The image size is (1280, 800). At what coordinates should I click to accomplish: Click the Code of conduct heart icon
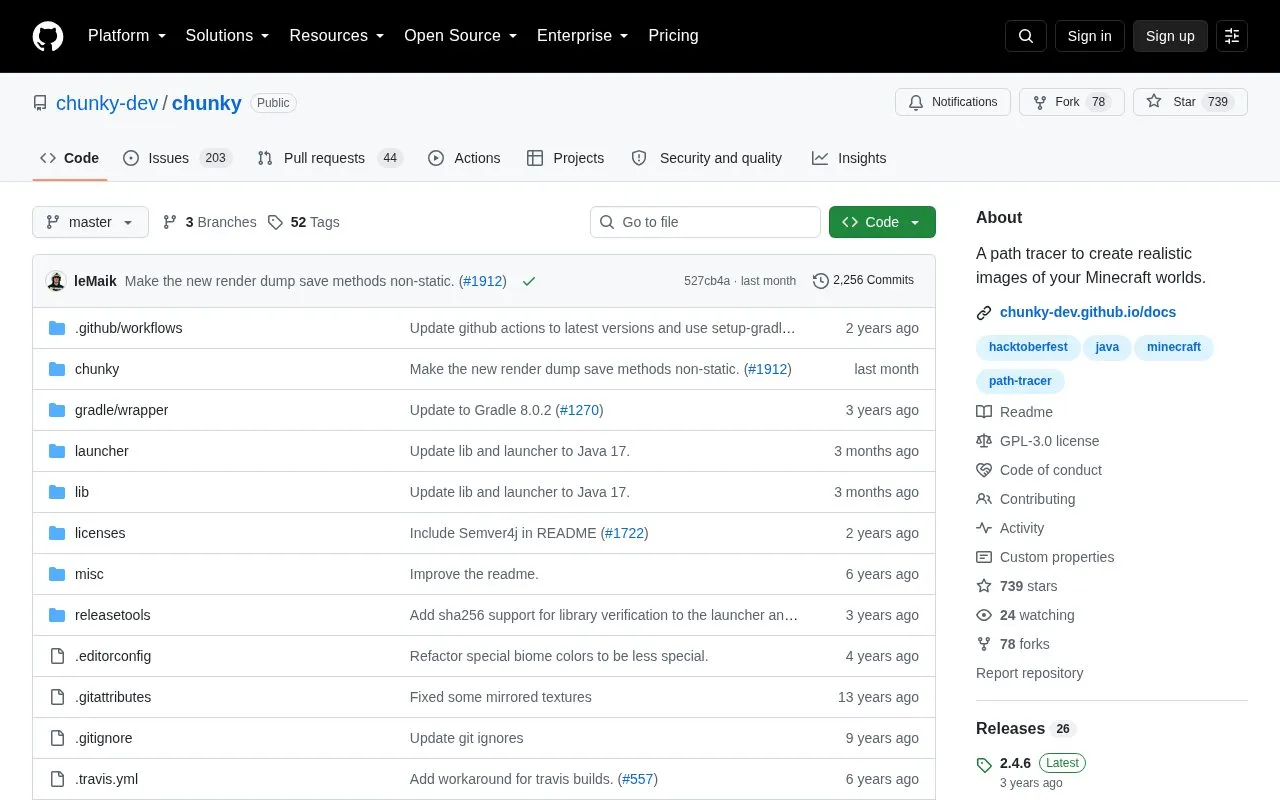click(984, 470)
